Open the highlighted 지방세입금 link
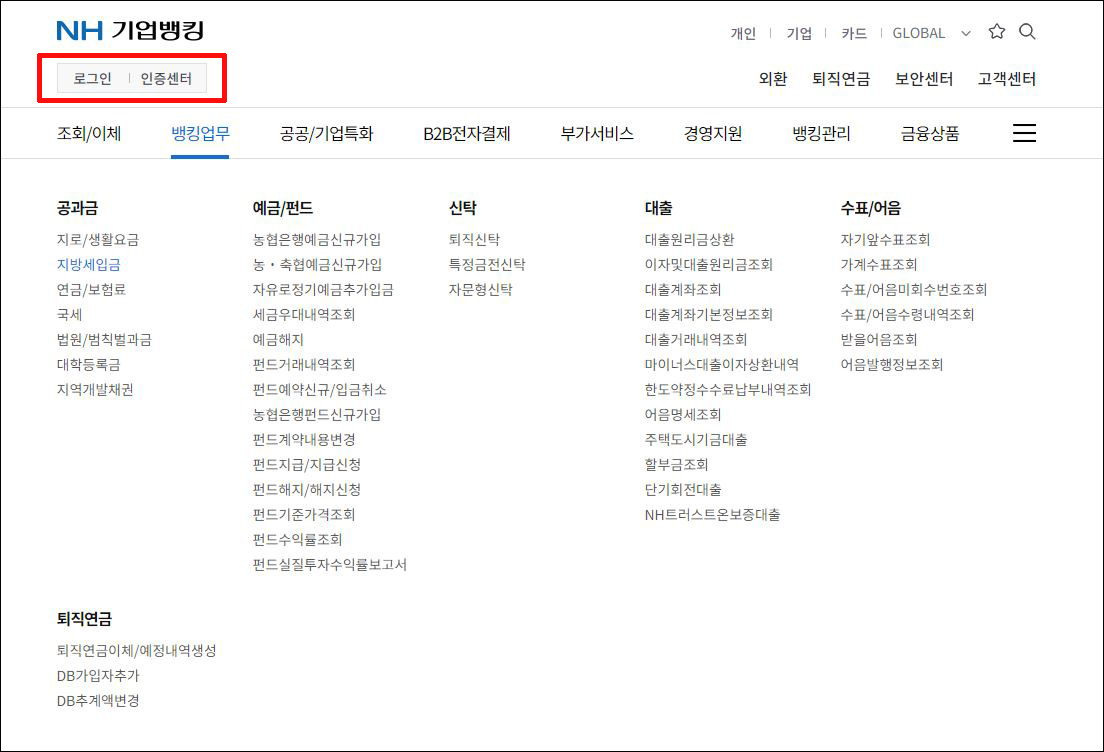This screenshot has height=752, width=1104. tap(89, 265)
